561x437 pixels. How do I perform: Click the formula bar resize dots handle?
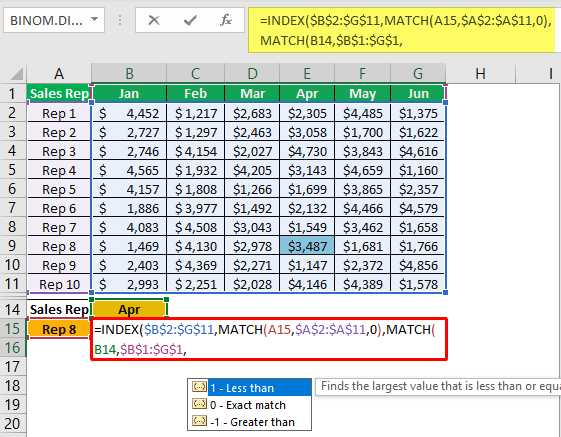click(120, 20)
